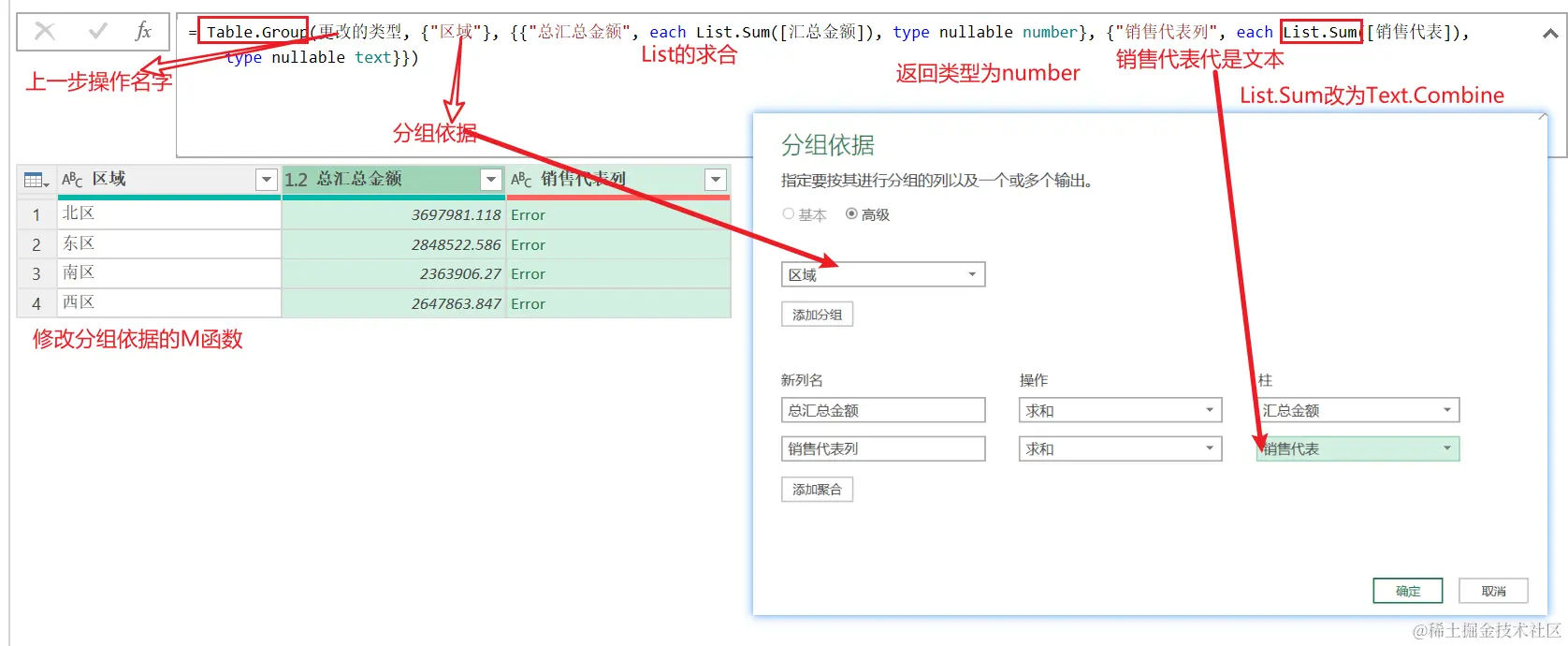Dismiss dialog with 取消 button
Viewport: 1568px width, 646px height.
tap(1493, 591)
